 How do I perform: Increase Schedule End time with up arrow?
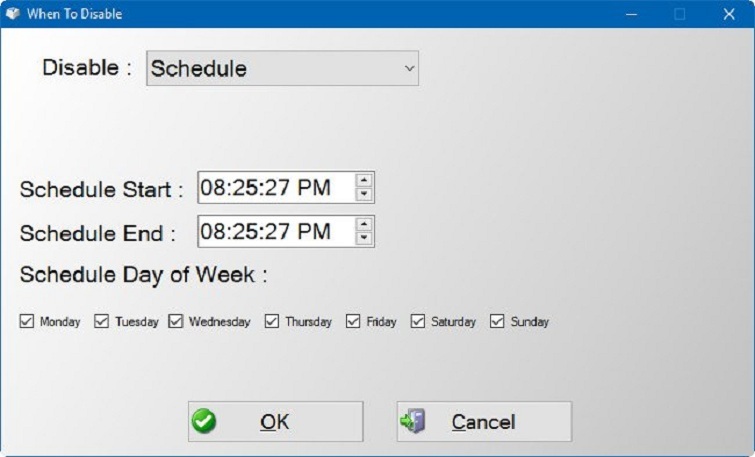365,225
